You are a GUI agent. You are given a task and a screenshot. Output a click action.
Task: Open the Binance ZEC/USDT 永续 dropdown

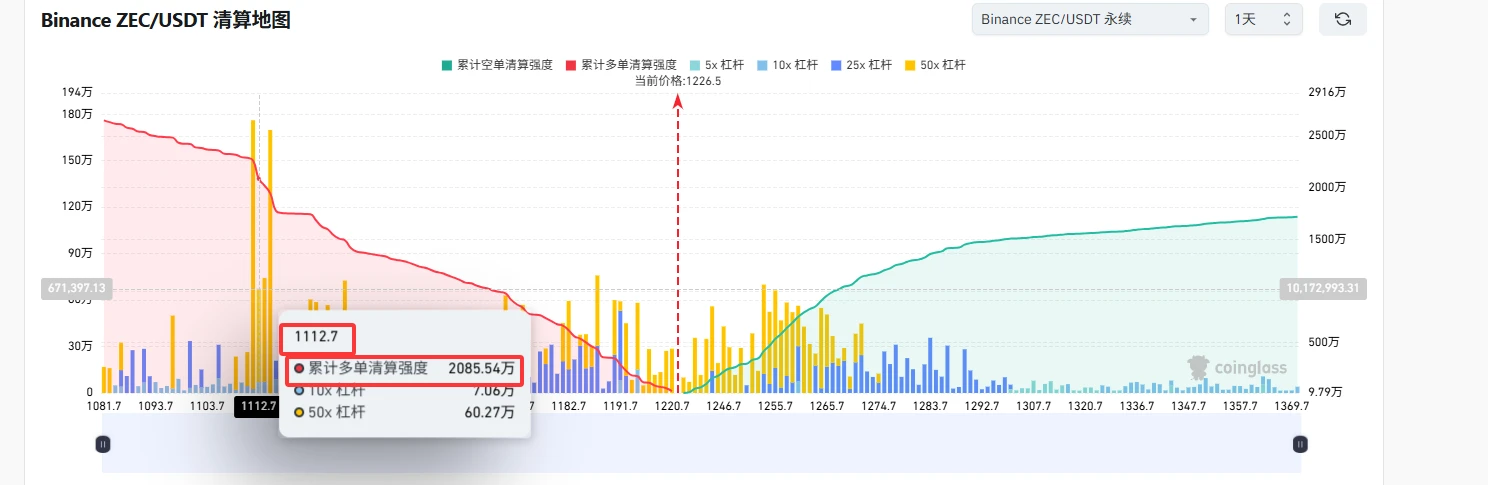point(1089,19)
